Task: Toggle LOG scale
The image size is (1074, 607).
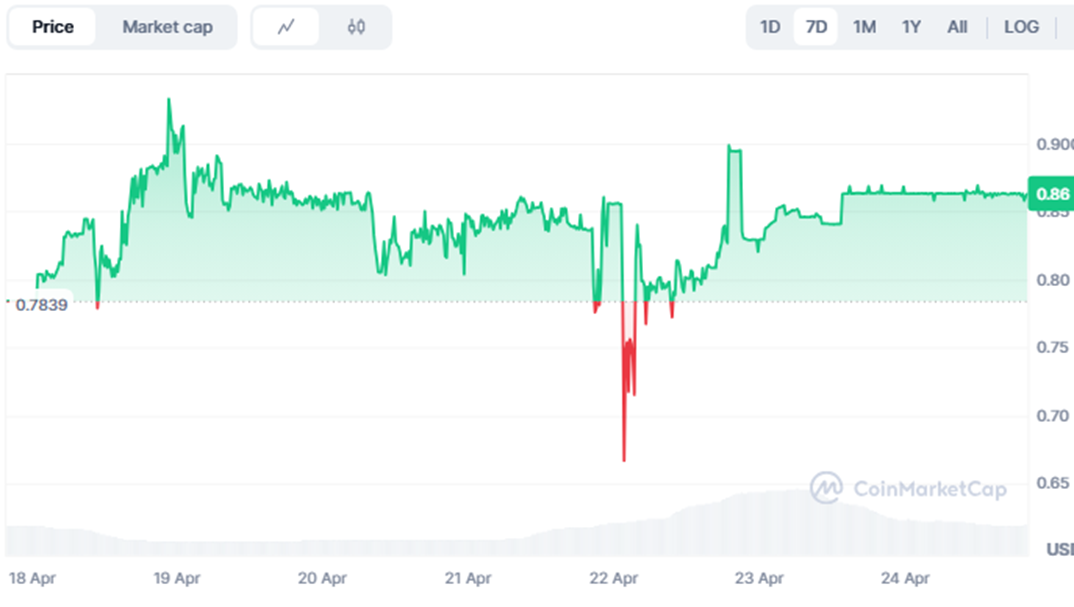Action: 1021,27
